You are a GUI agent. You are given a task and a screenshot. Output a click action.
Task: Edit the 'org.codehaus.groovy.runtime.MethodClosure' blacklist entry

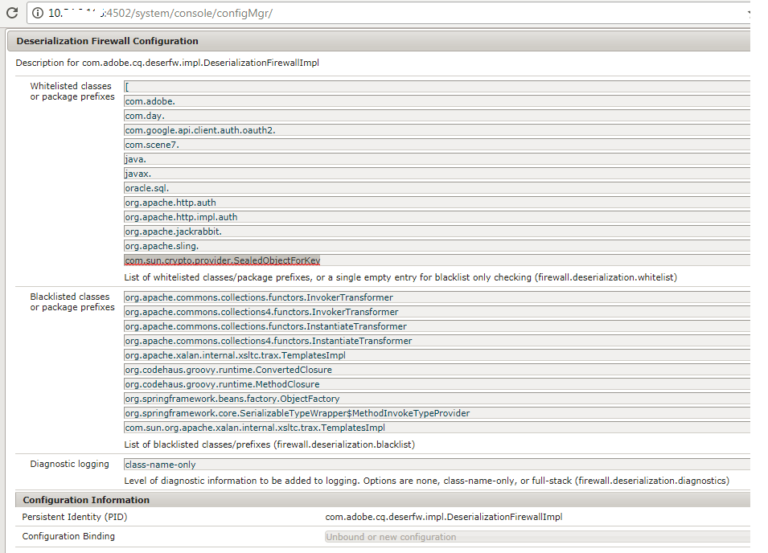tap(437, 384)
